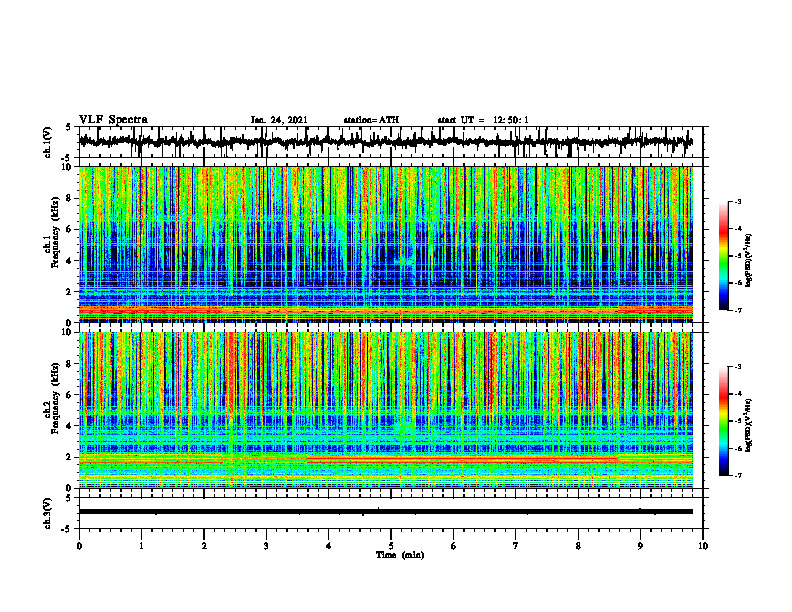792x612 pixels.
Task: Click tick label "3" on the Time axis
Action: coord(266,546)
